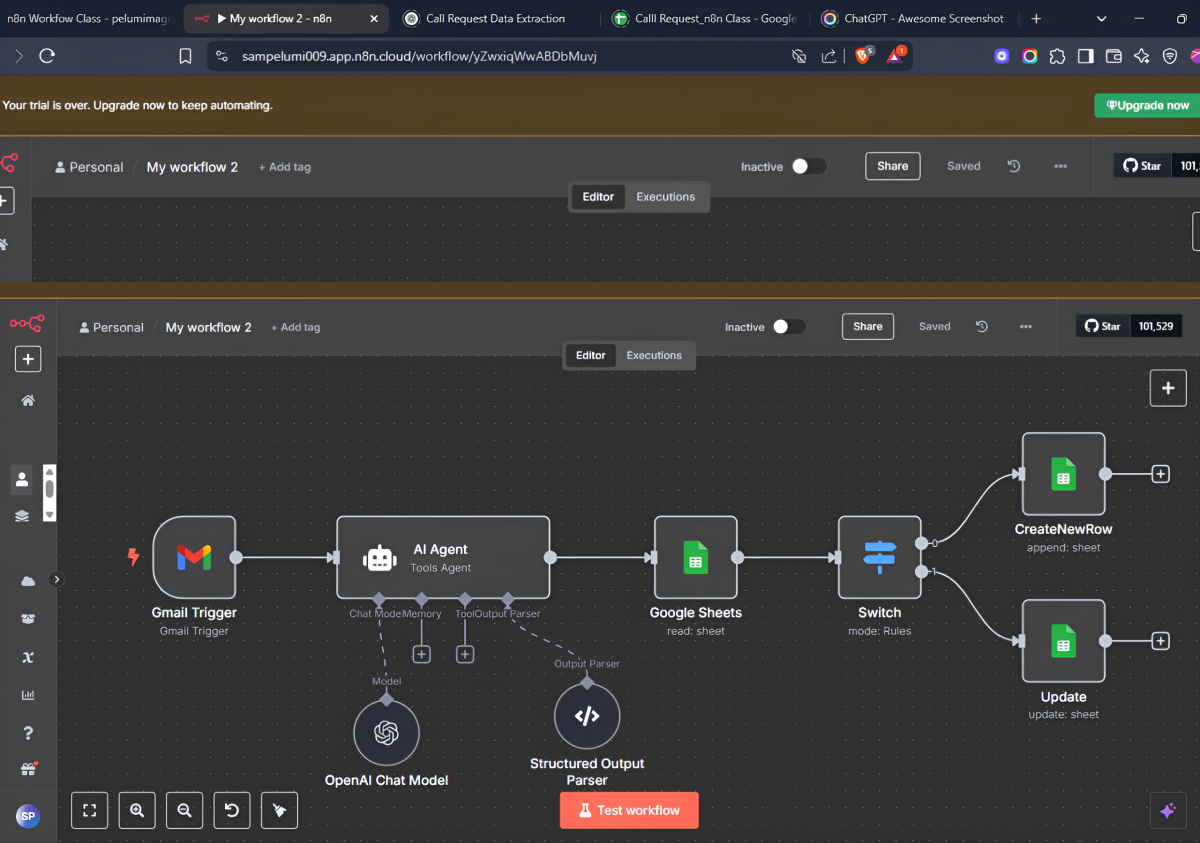Click the Share button in the lower header
The image size is (1200, 843).
click(x=868, y=326)
